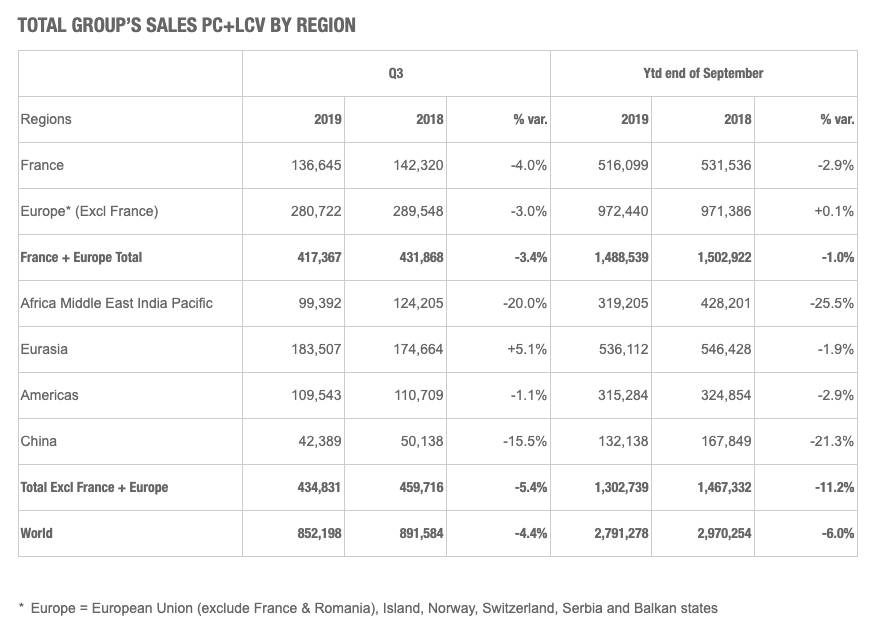This screenshot has height=627, width=875.
Task: Click the table title Total Group's Sales
Action: click(187, 25)
